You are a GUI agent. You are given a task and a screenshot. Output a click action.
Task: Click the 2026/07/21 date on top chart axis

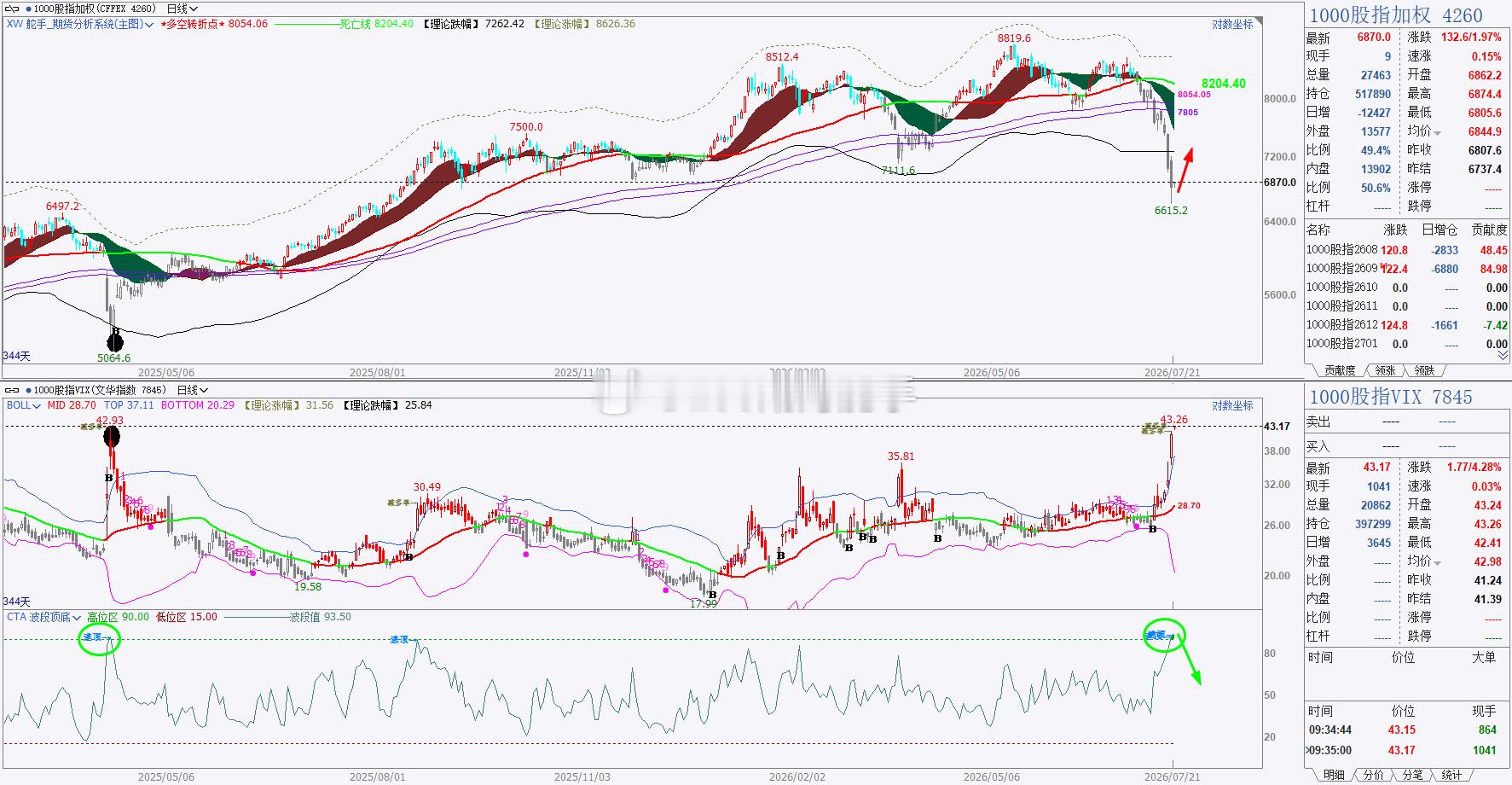click(1173, 373)
